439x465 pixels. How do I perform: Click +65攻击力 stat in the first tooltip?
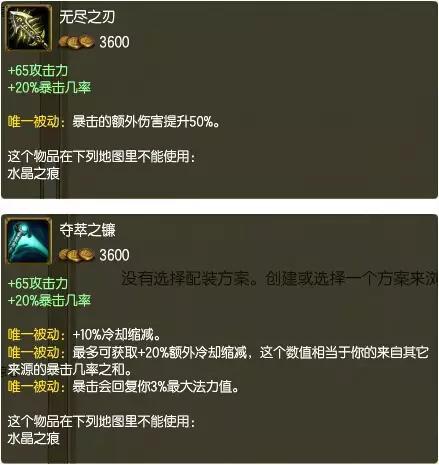click(x=38, y=71)
